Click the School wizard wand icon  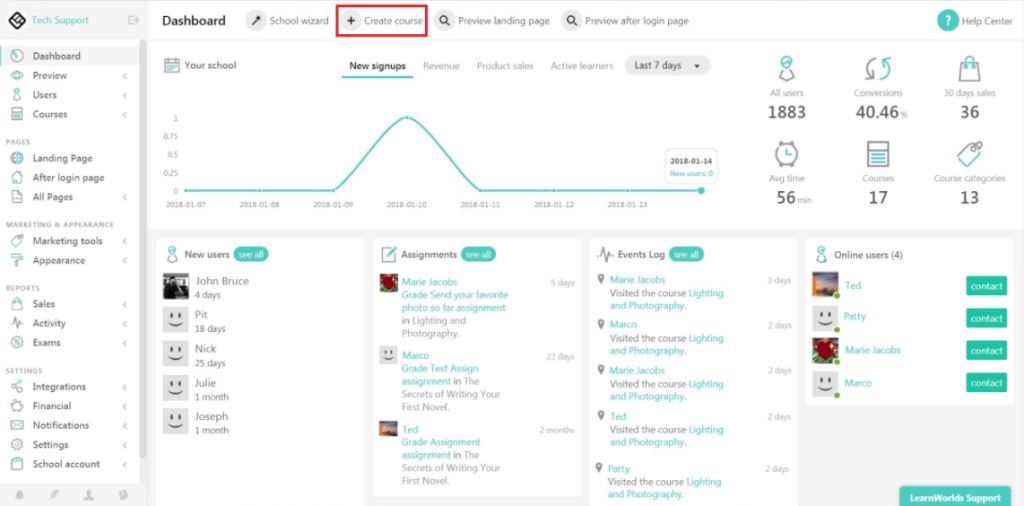(x=256, y=21)
